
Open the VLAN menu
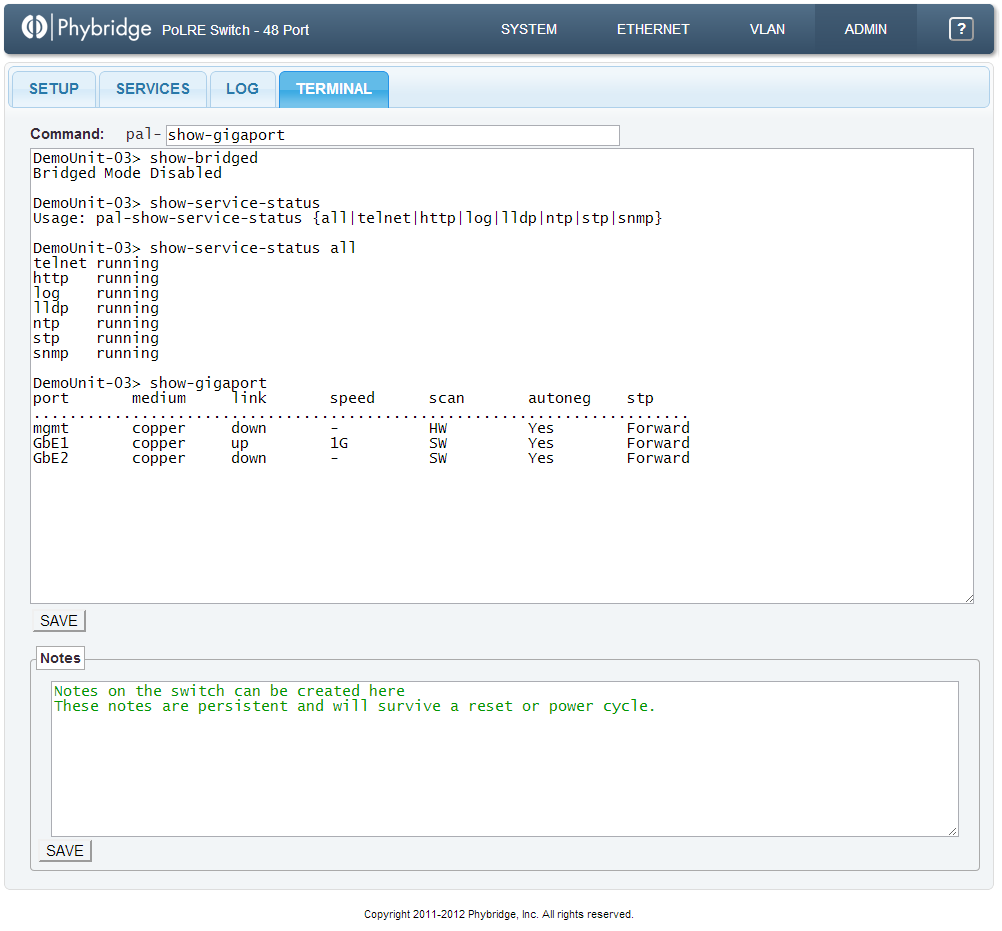pyautogui.click(x=767, y=29)
